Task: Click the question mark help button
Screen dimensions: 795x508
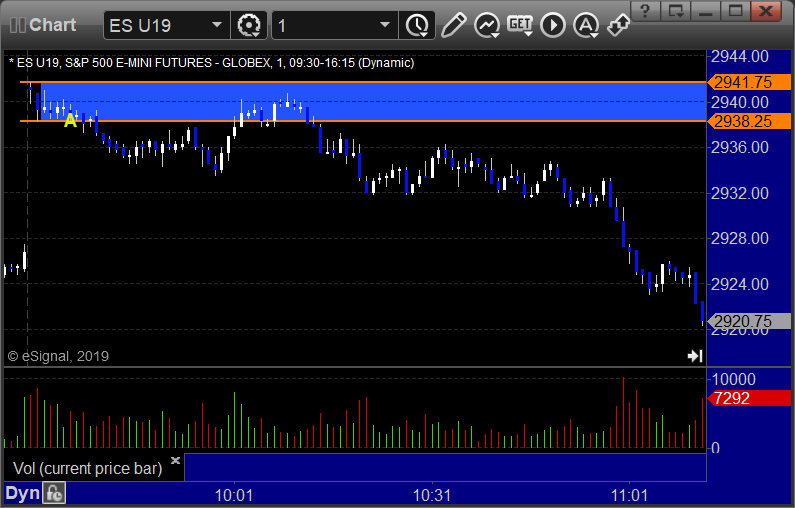Action: coord(645,11)
